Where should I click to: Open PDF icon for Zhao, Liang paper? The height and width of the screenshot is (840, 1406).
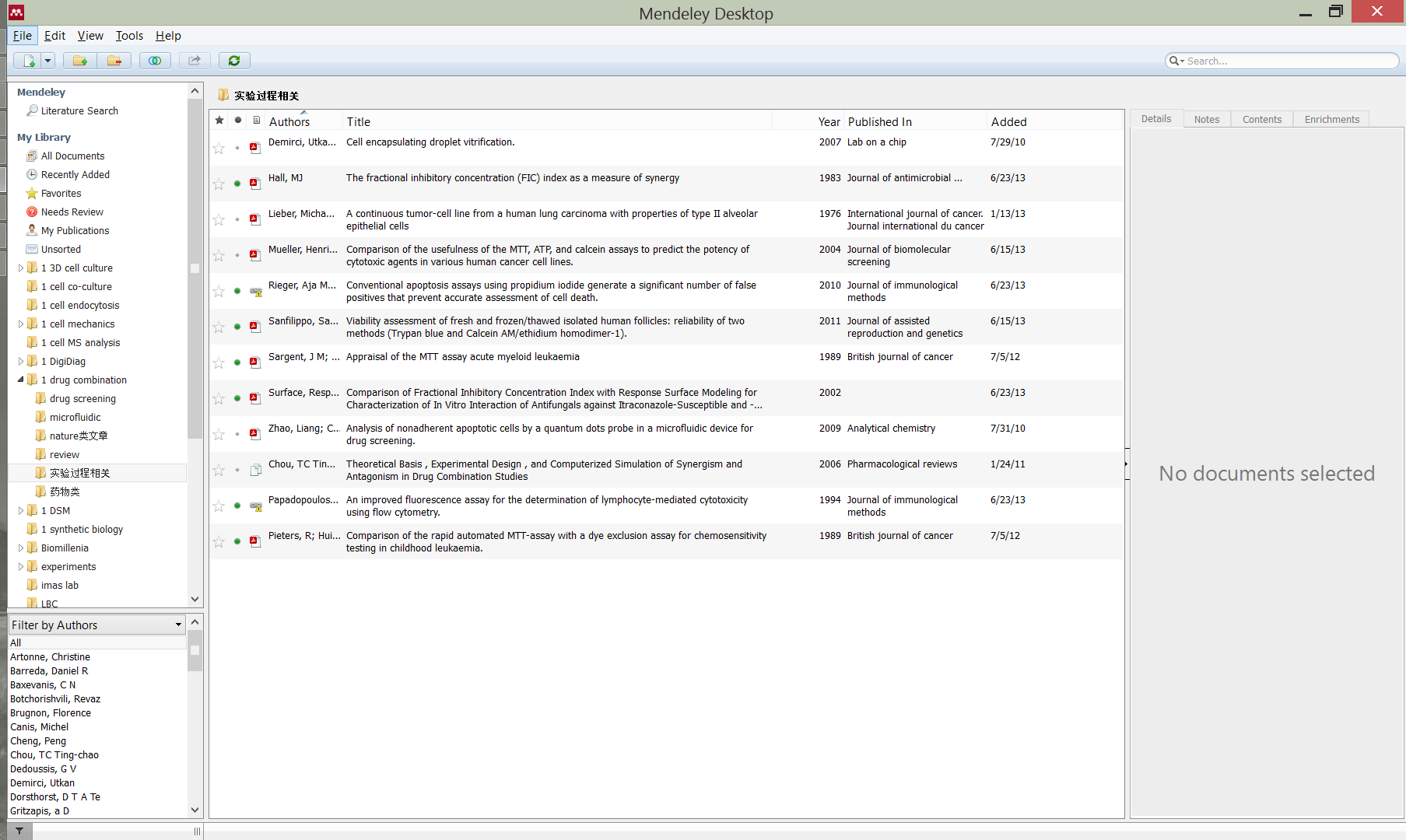[x=255, y=434]
